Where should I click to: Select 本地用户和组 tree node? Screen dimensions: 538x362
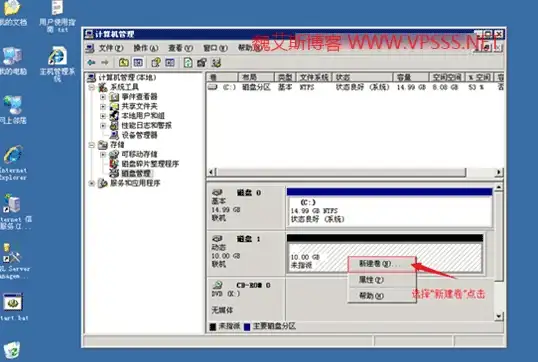click(x=143, y=116)
